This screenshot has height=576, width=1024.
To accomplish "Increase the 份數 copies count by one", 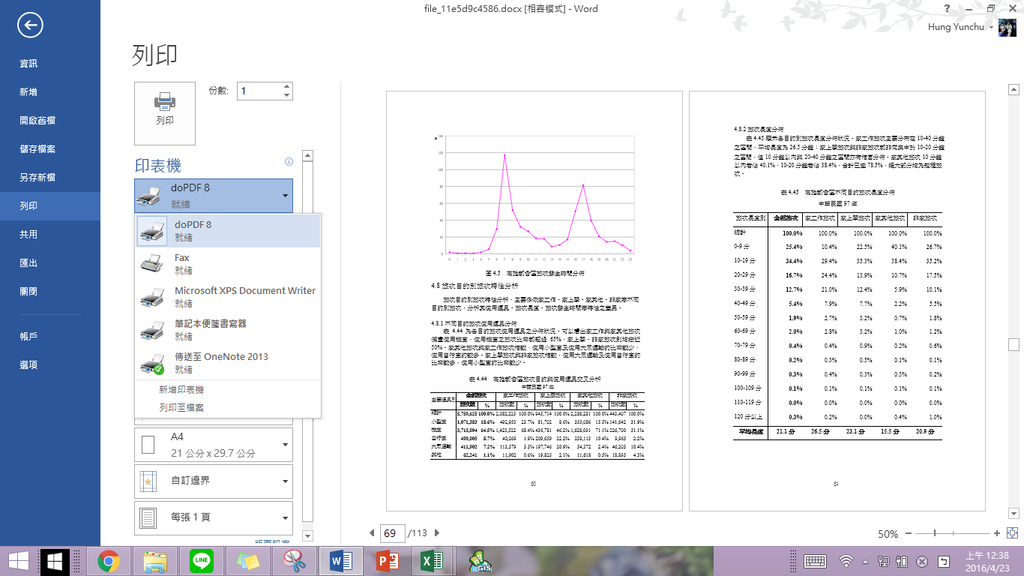I will pyautogui.click(x=287, y=86).
